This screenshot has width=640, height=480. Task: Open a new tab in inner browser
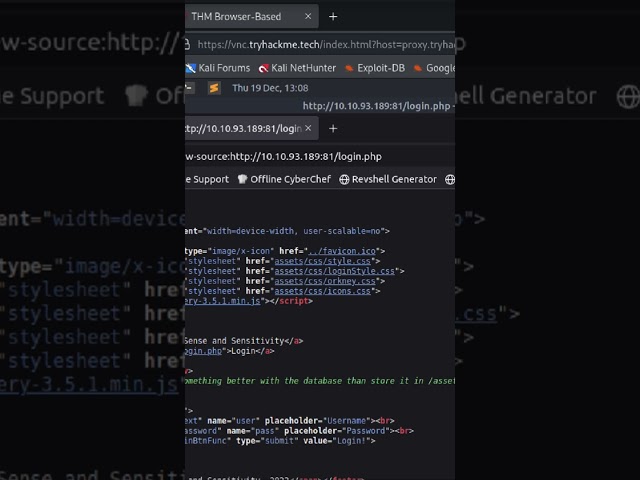click(333, 129)
